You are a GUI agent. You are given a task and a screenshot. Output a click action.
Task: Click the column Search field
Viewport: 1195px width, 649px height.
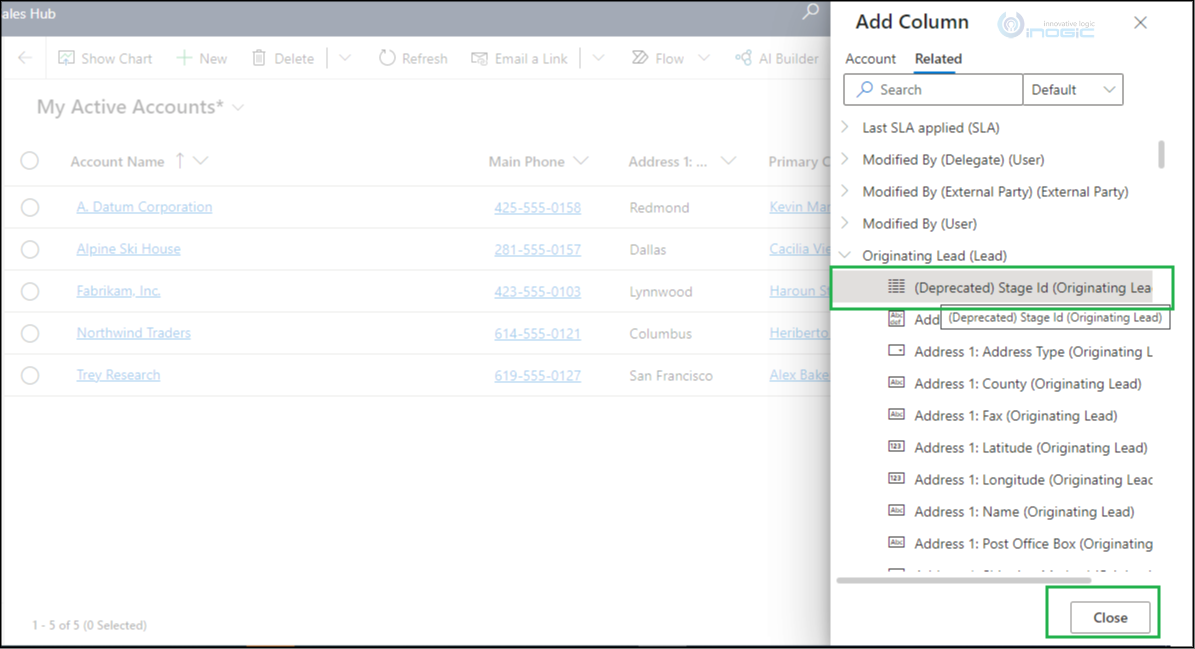(933, 89)
